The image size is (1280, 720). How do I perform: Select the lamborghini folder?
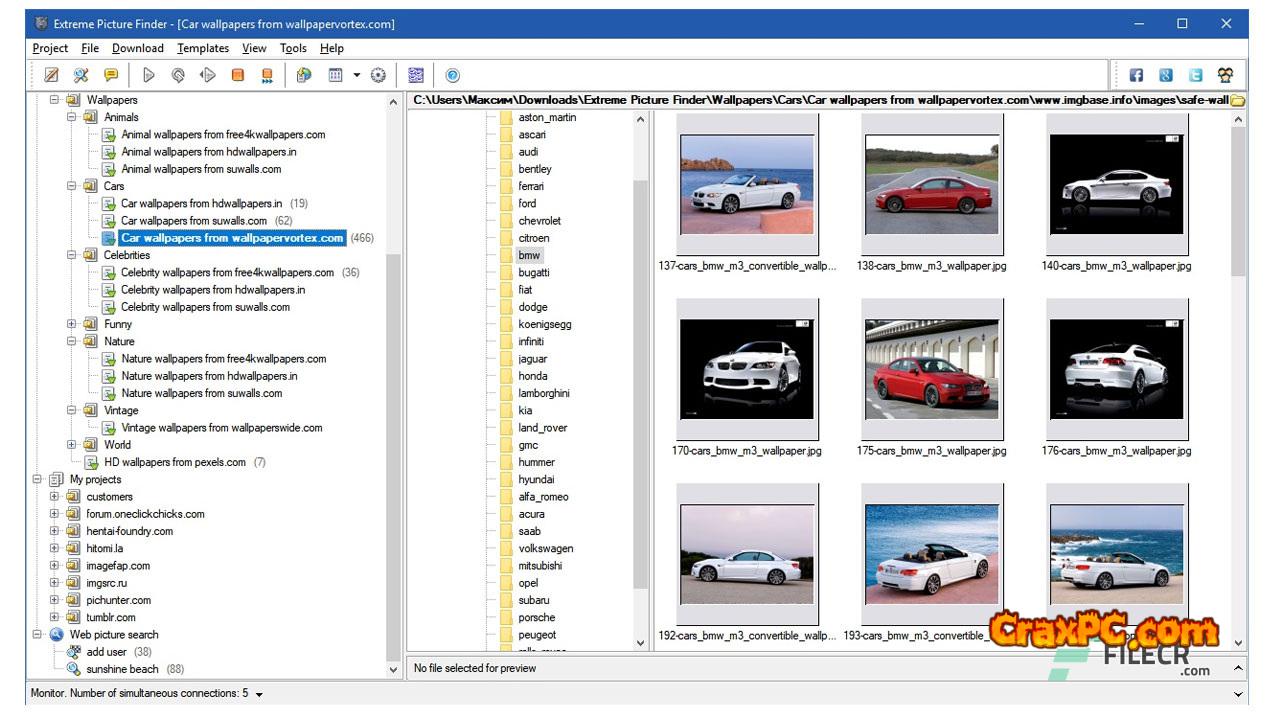click(543, 393)
